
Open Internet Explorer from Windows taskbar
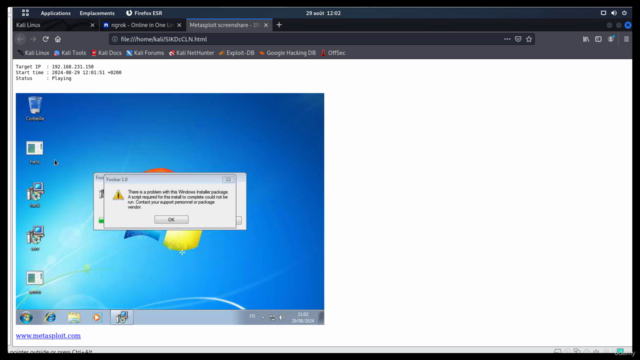50,317
